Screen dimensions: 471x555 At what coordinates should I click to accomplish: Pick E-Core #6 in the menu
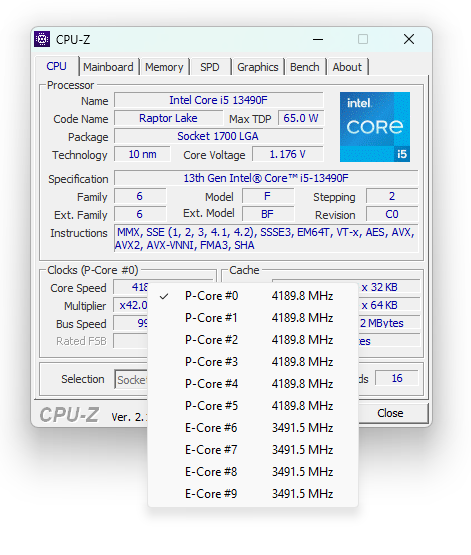[x=253, y=428]
